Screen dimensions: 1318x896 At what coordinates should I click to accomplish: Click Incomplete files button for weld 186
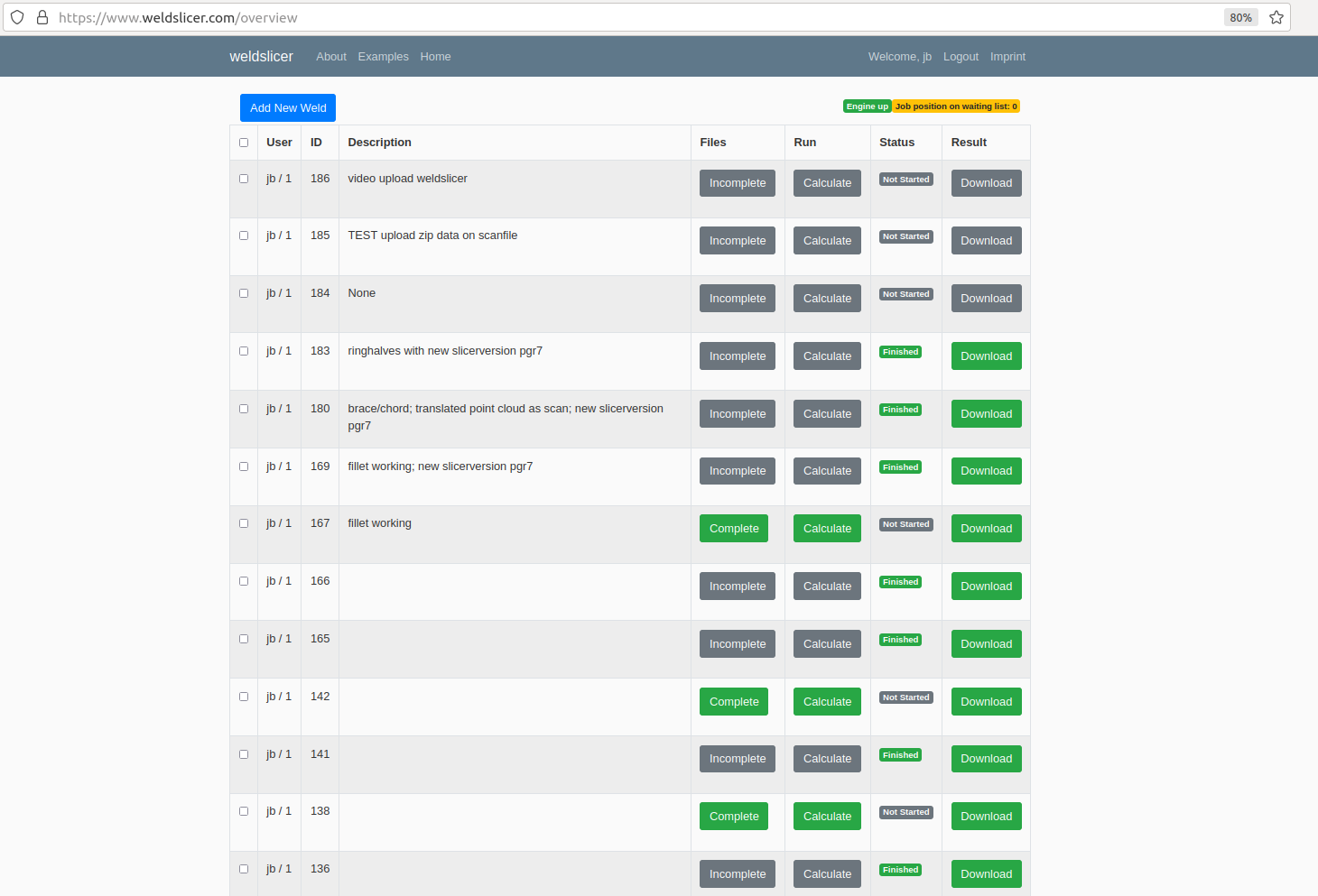[x=738, y=183]
